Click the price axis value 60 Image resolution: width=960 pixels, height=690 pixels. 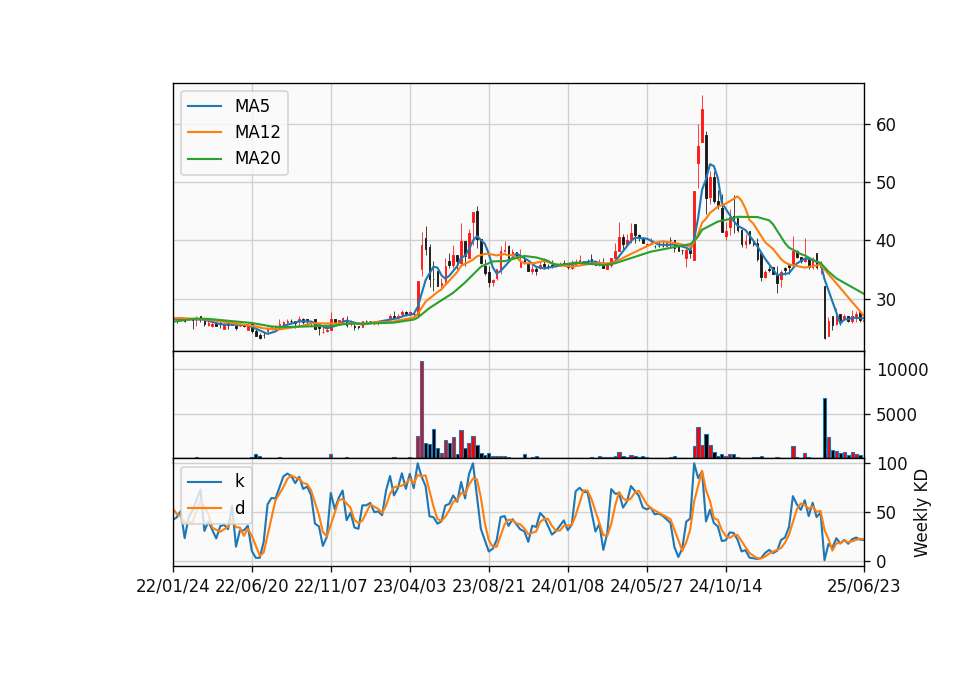885,125
